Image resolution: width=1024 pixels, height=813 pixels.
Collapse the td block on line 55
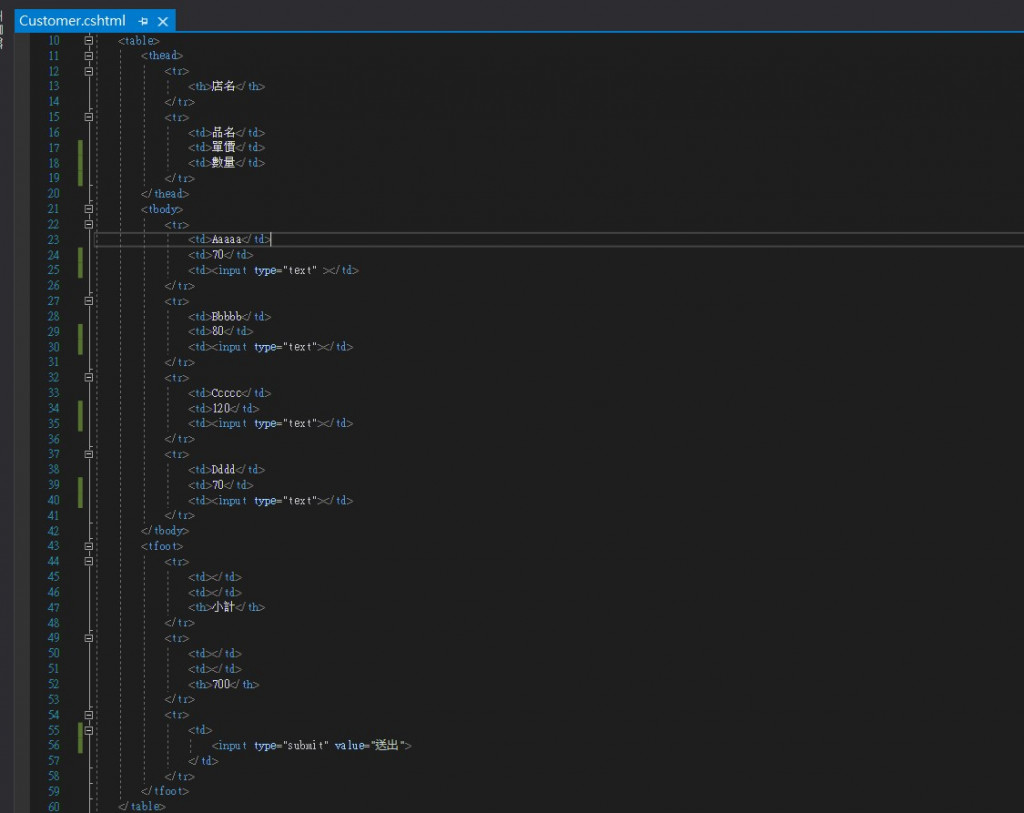(x=89, y=730)
